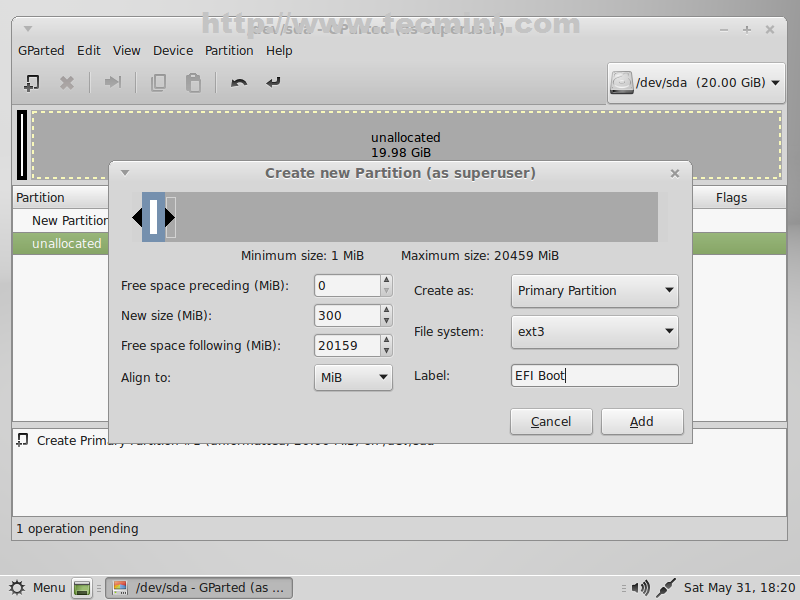Open the dialog window menu triangle
This screenshot has width=800, height=600.
pos(125,173)
